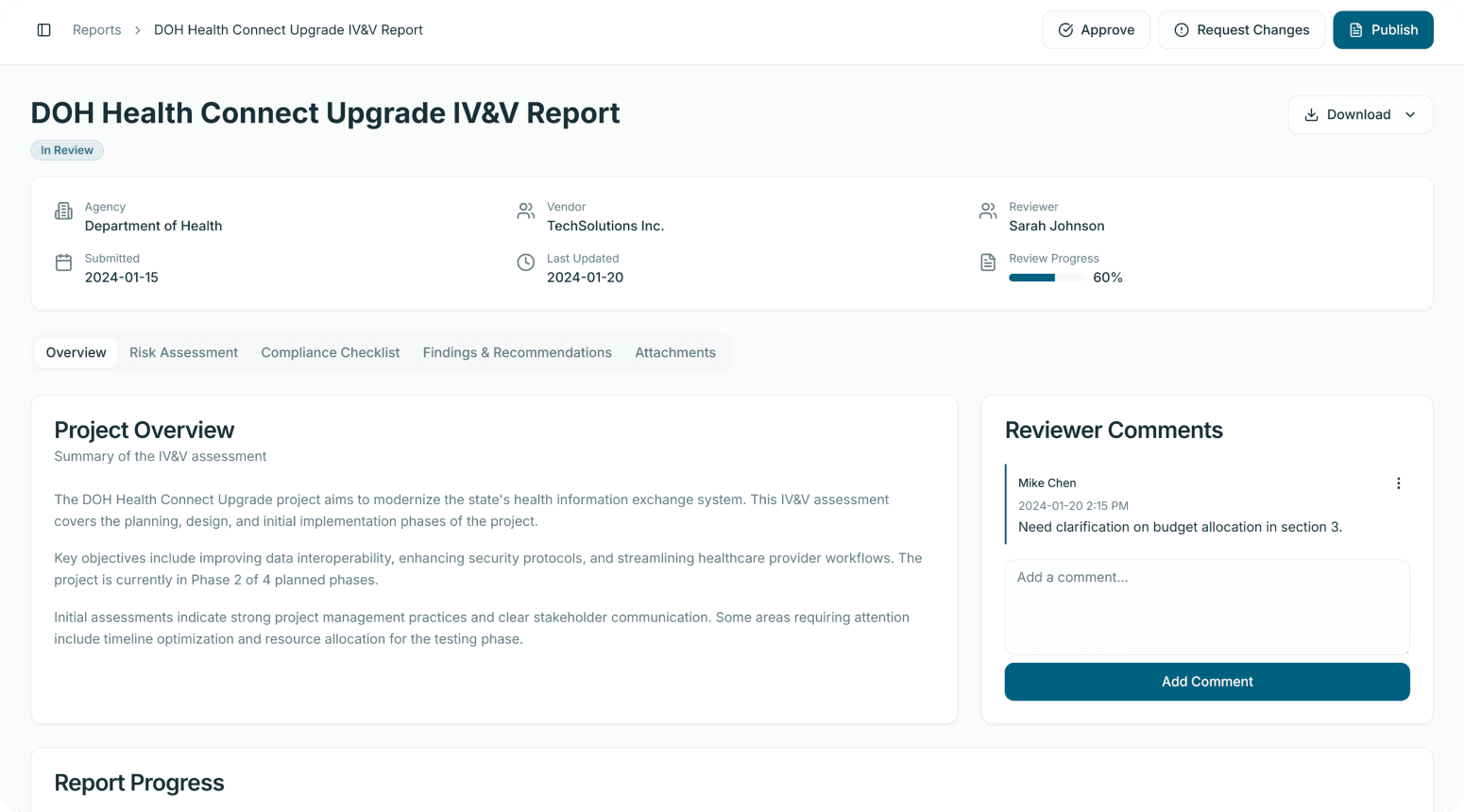The height and width of the screenshot is (812, 1464).
Task: Select the Findings & Recommendations tab
Action: [517, 352]
